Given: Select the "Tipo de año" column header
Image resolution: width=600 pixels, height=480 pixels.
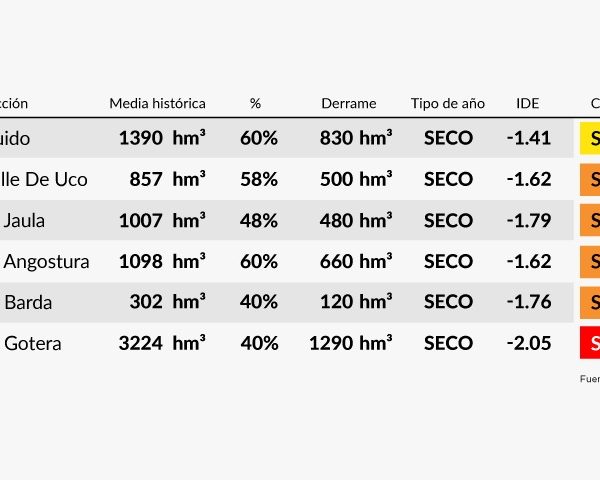Looking at the screenshot, I should point(447,103).
